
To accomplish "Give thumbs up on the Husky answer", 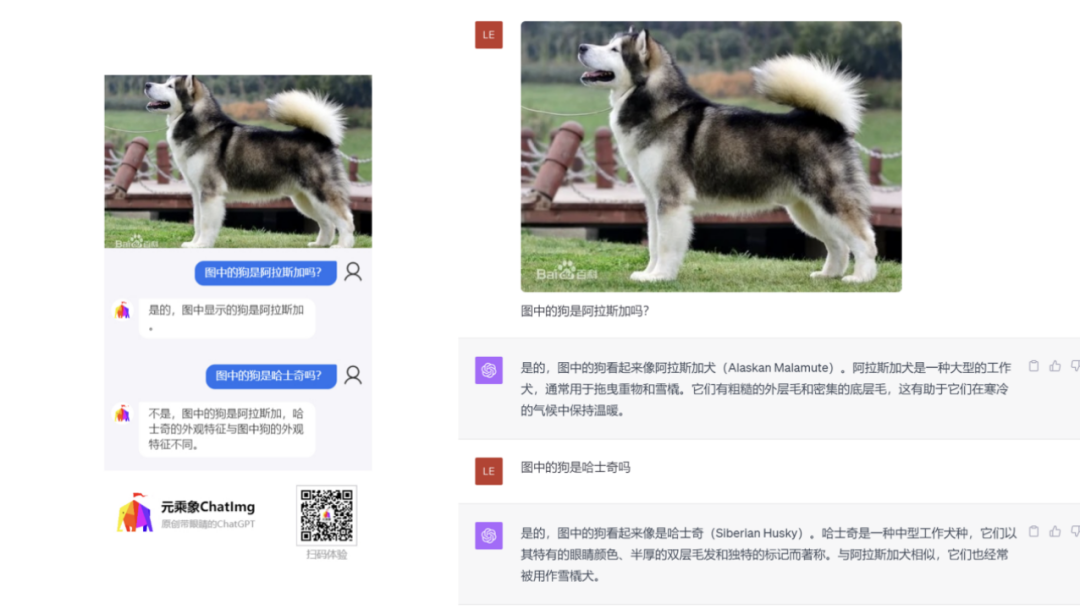I will [x=1054, y=533].
